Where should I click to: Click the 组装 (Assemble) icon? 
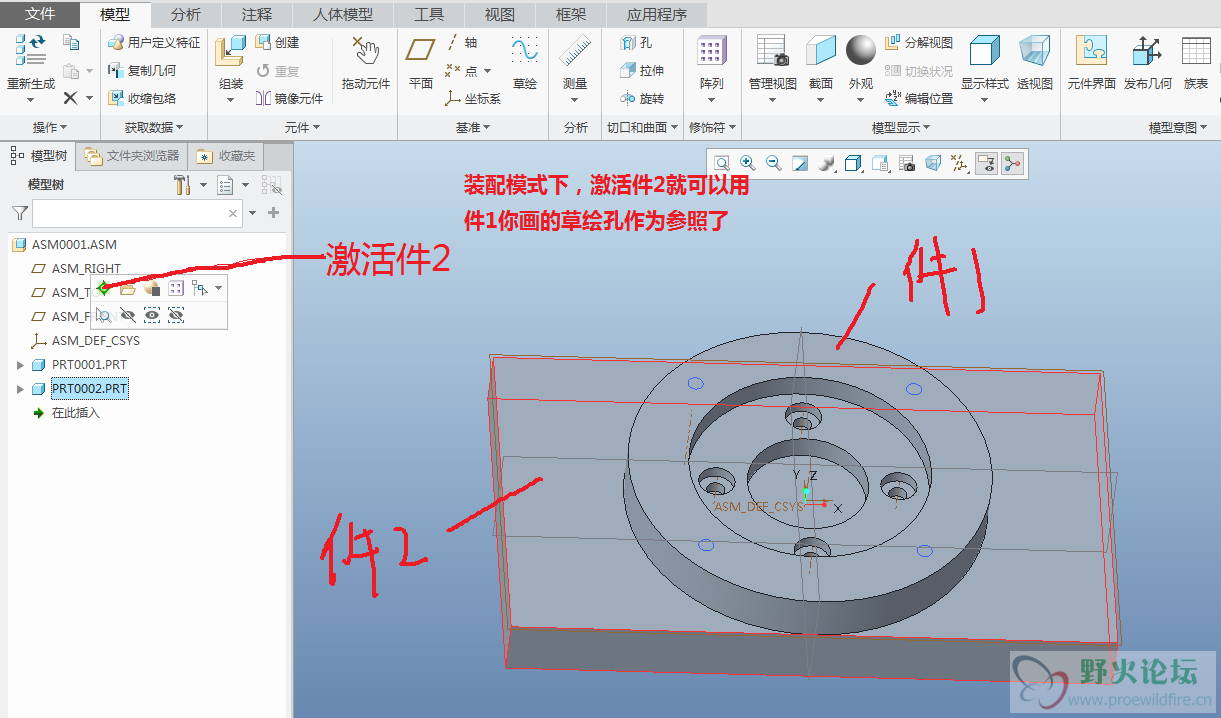[x=231, y=50]
